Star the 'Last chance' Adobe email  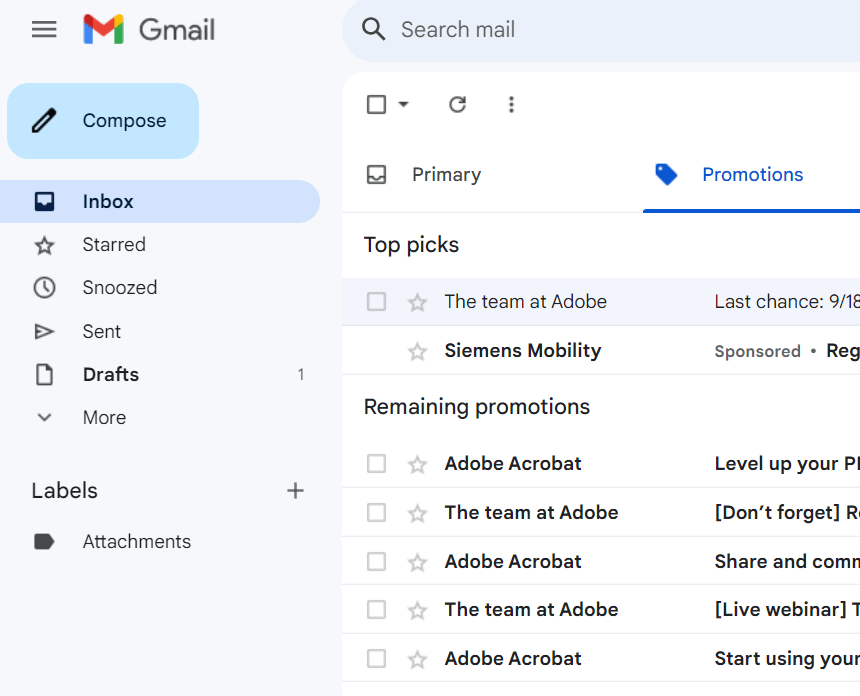click(x=417, y=302)
